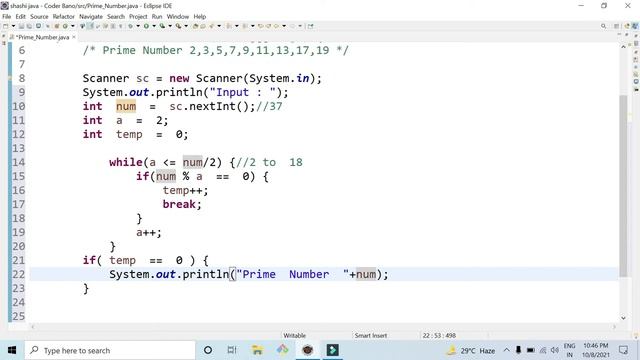Screen dimensions: 640x360
Task: Click the Debug bug icon in toolbar
Action: pos(131,26)
